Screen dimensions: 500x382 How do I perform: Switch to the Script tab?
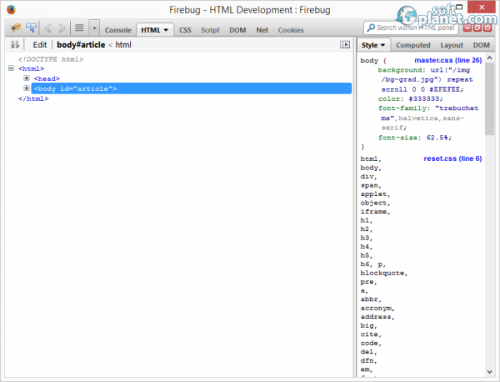click(210, 30)
